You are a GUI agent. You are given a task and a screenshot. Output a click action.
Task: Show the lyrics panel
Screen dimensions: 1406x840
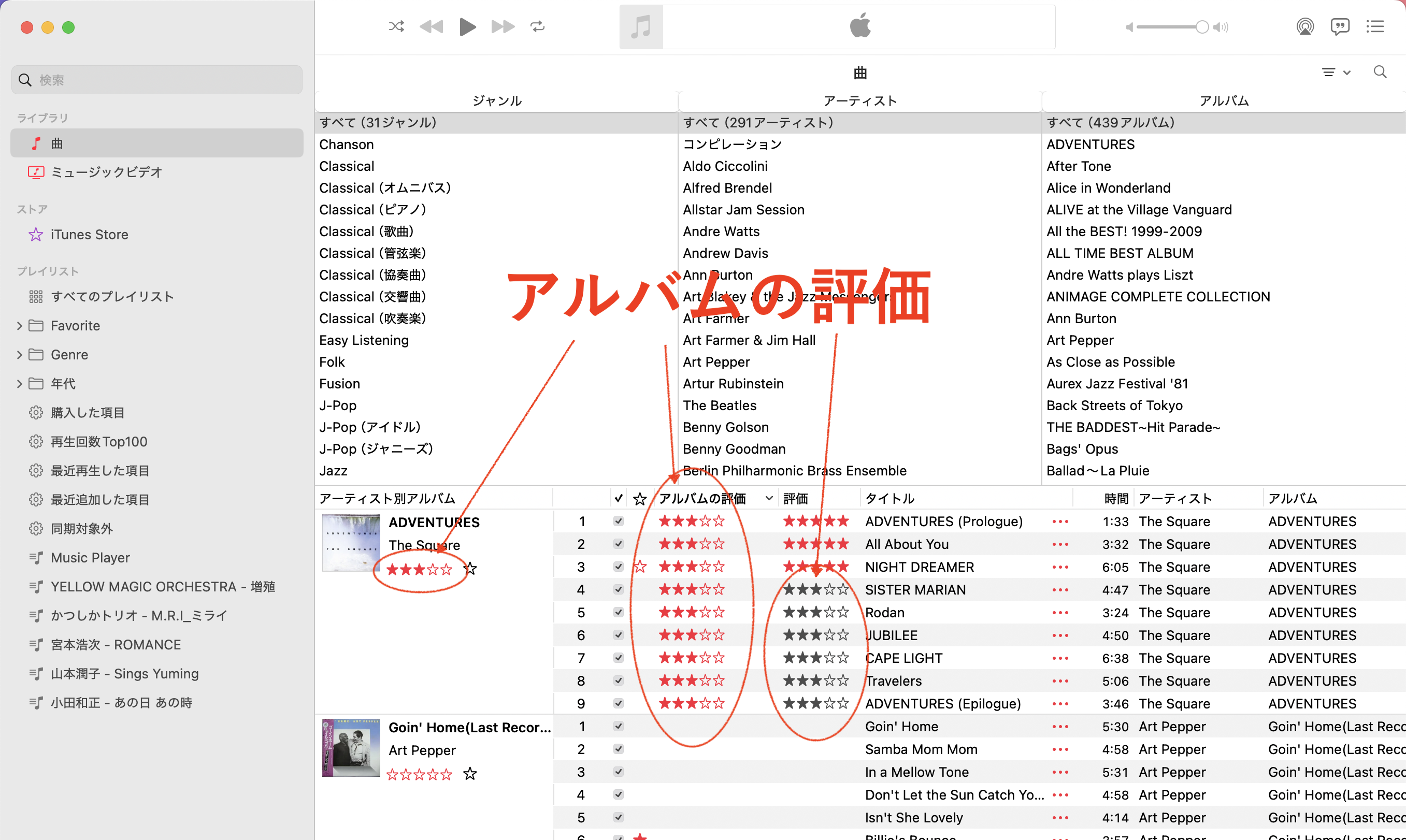click(1340, 26)
